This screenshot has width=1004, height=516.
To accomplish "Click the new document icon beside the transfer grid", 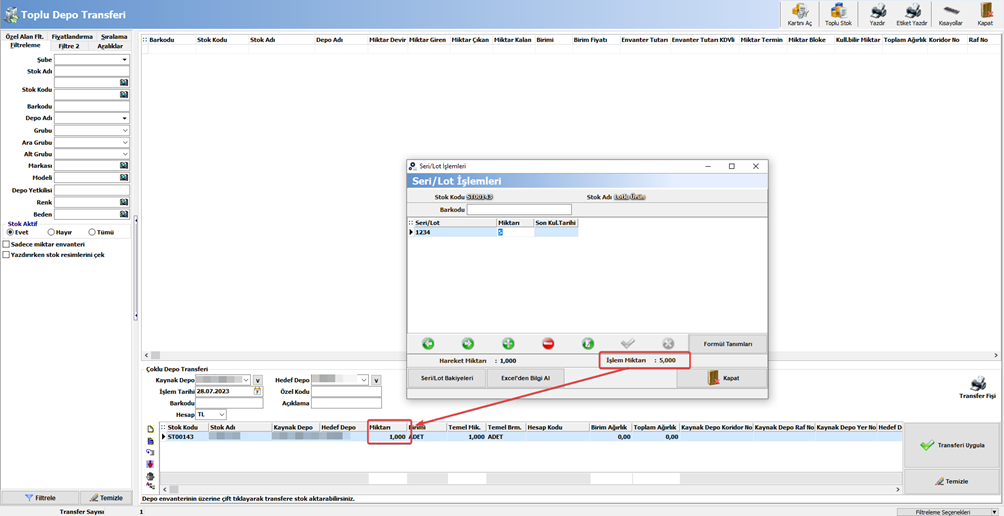I will point(150,428).
